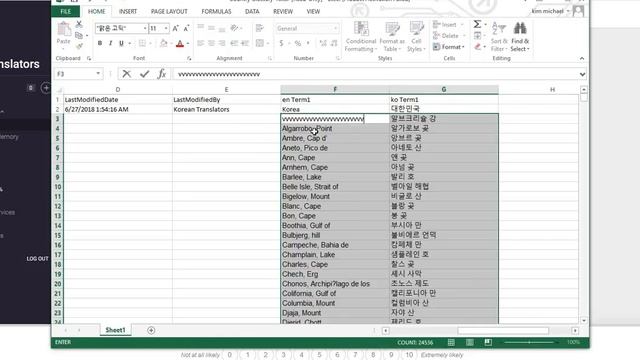The width and height of the screenshot is (640, 360).
Task: Click the Increase Decimal icon
Action: click(323, 43)
